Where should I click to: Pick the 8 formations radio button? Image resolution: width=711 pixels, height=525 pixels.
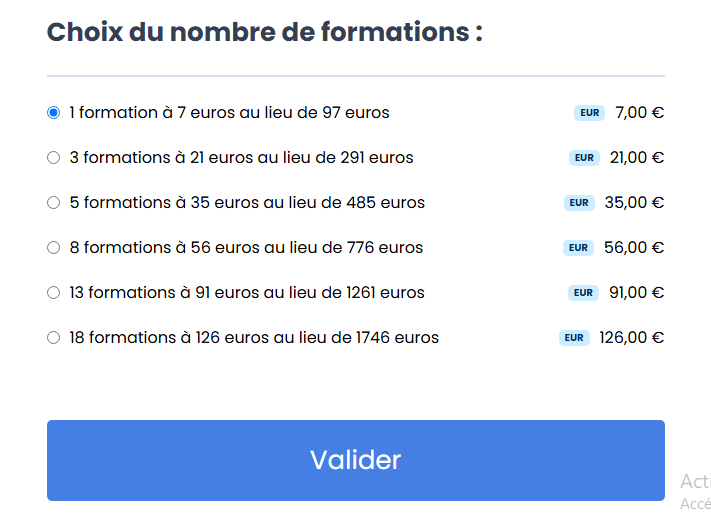click(54, 248)
